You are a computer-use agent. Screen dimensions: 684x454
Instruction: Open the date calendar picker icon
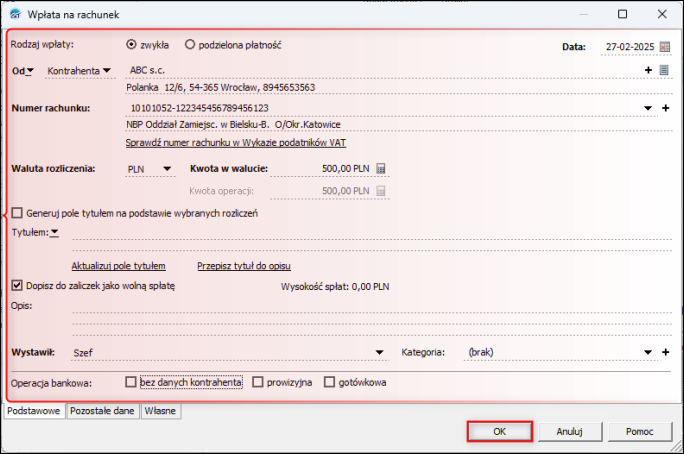click(665, 47)
